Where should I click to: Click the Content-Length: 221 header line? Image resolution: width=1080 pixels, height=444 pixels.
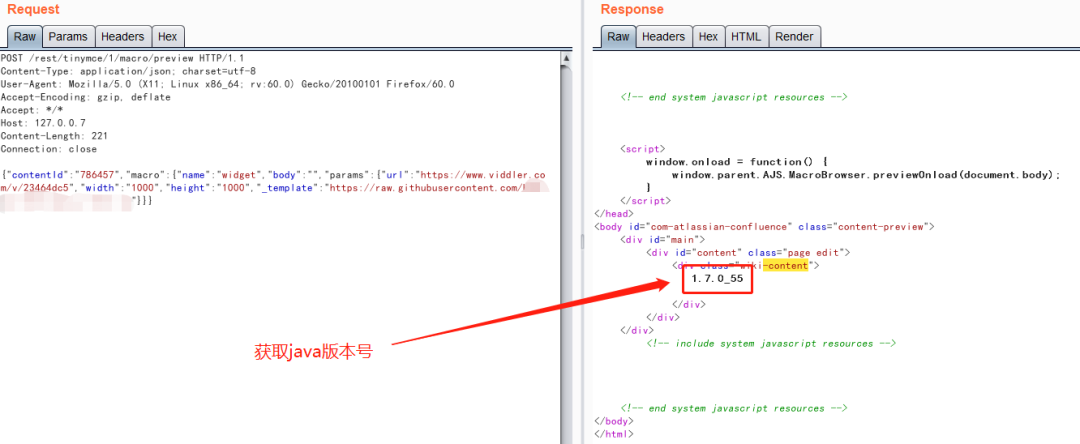[x=54, y=136]
